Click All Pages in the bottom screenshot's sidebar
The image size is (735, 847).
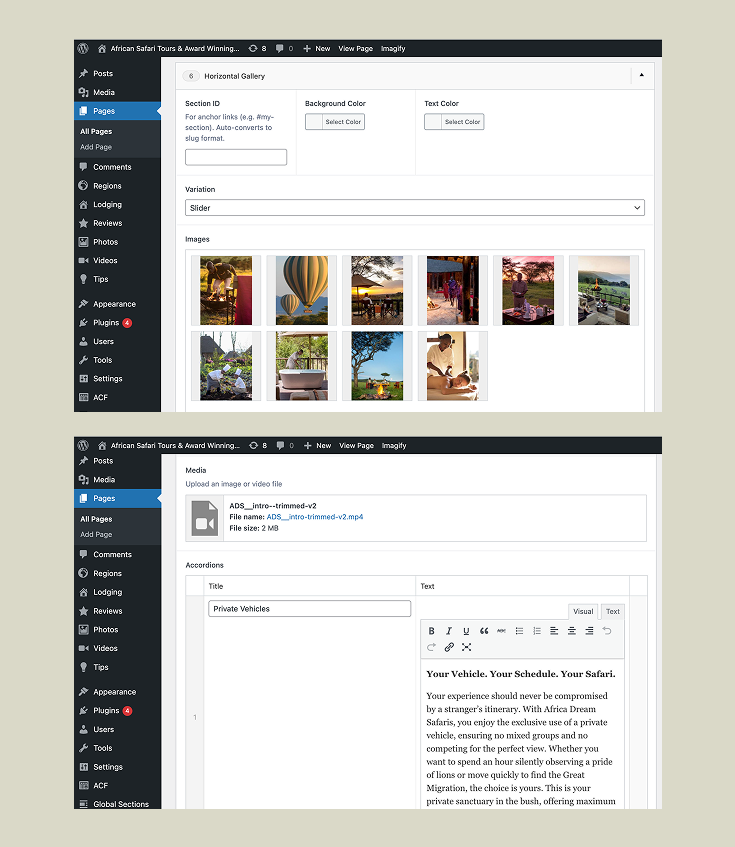pos(96,519)
